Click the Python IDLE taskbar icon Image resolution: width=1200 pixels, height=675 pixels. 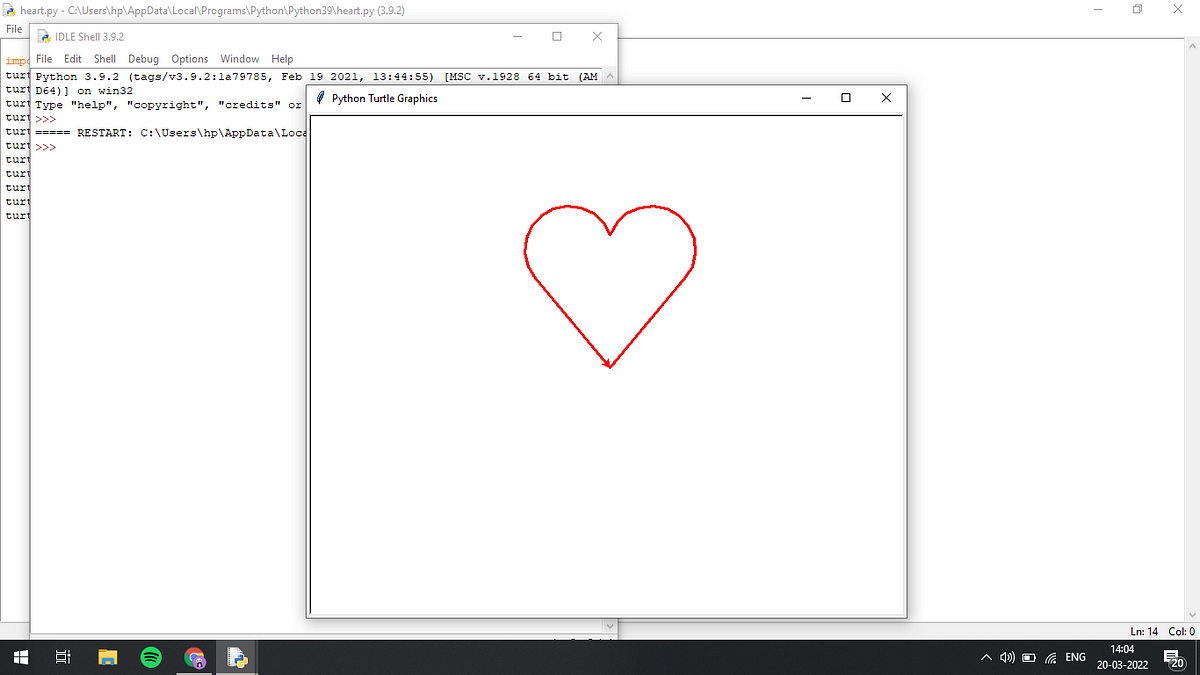pyautogui.click(x=237, y=657)
